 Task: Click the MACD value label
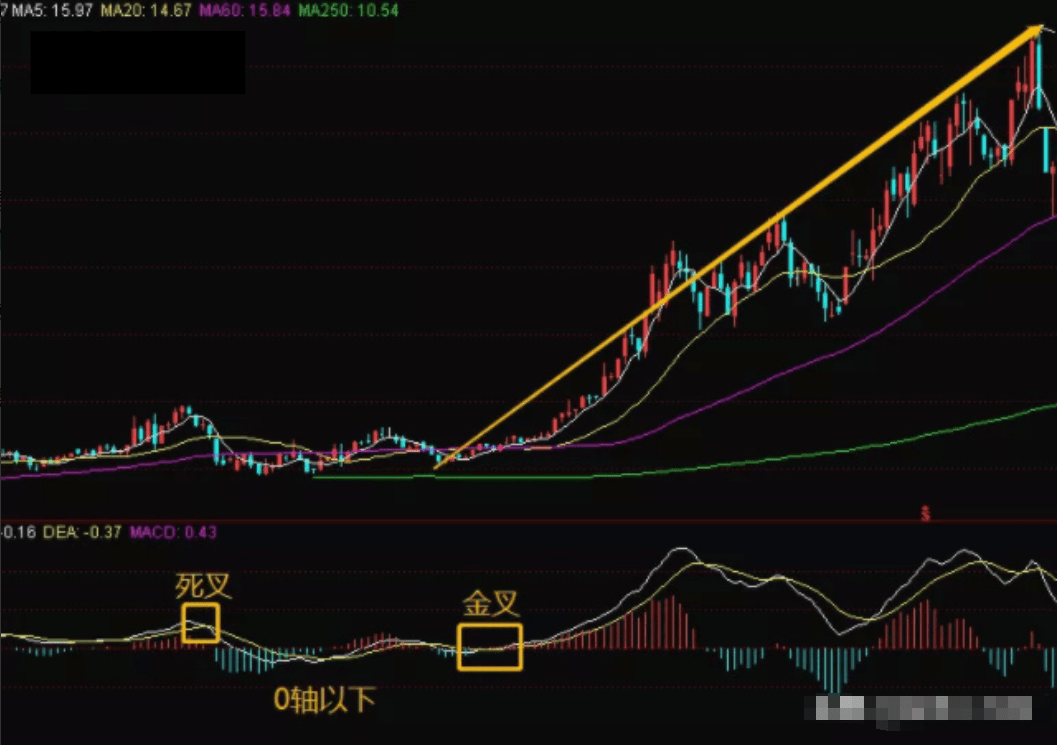(x=173, y=532)
